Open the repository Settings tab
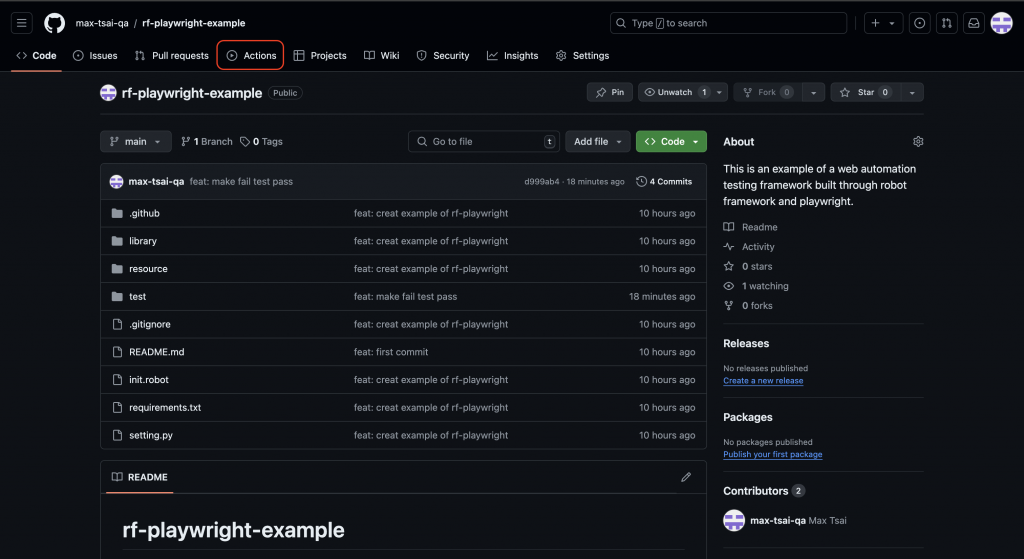Image resolution: width=1024 pixels, height=559 pixels. (583, 56)
